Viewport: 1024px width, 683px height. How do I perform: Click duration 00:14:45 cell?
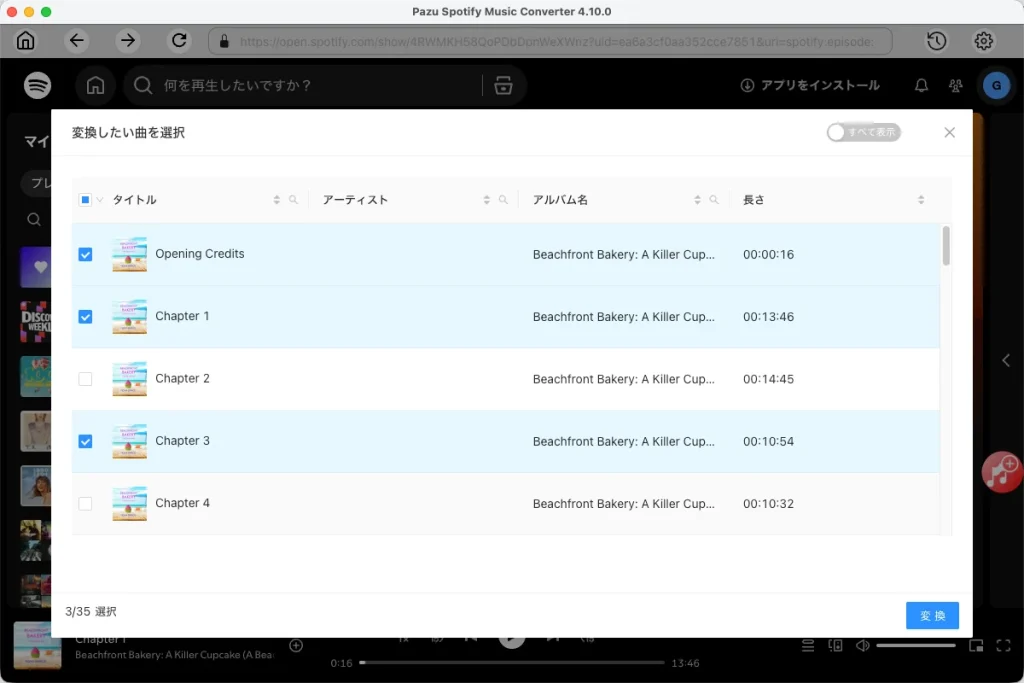769,379
